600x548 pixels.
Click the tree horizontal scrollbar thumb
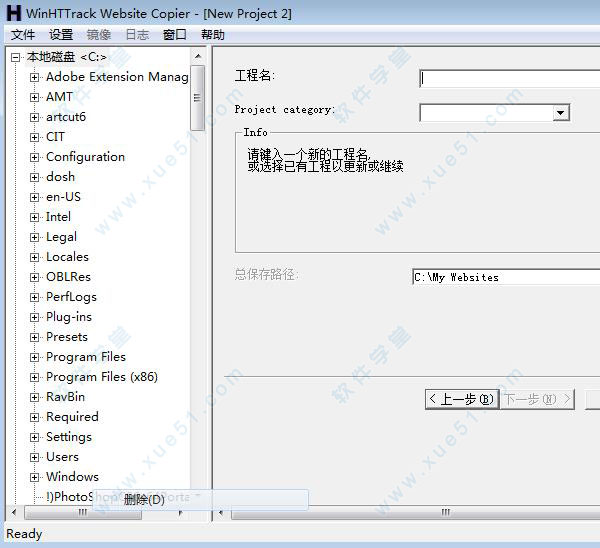(x=83, y=512)
